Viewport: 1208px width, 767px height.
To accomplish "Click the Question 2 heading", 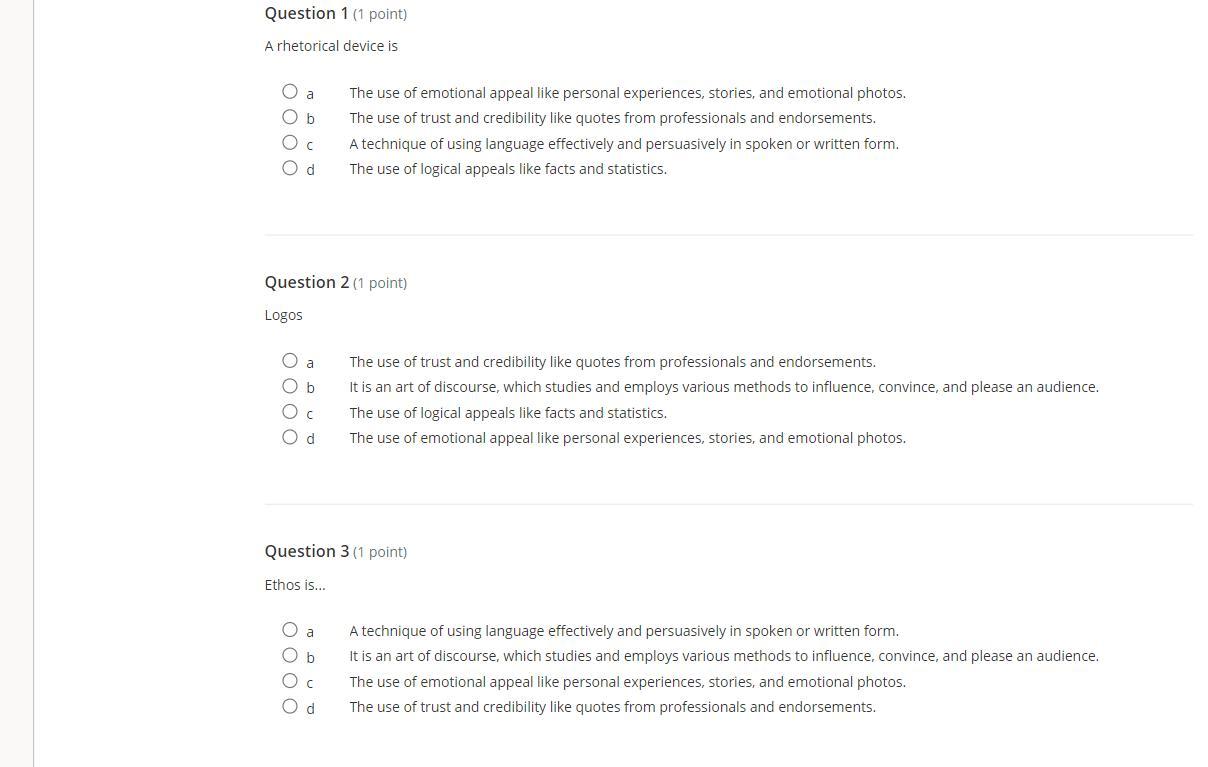I will (306, 282).
